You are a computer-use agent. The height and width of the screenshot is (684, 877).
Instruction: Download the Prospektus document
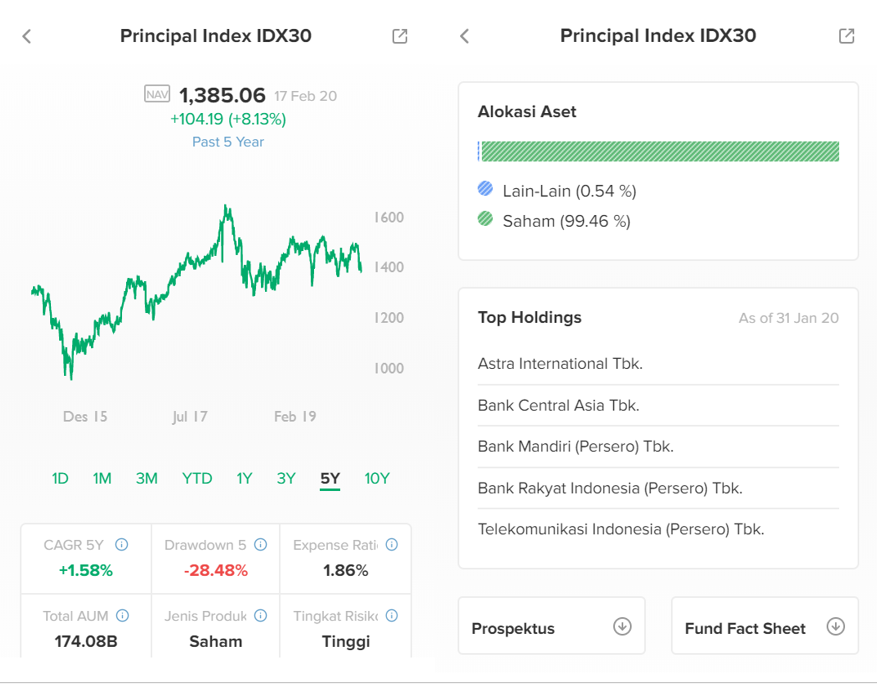[x=622, y=627]
